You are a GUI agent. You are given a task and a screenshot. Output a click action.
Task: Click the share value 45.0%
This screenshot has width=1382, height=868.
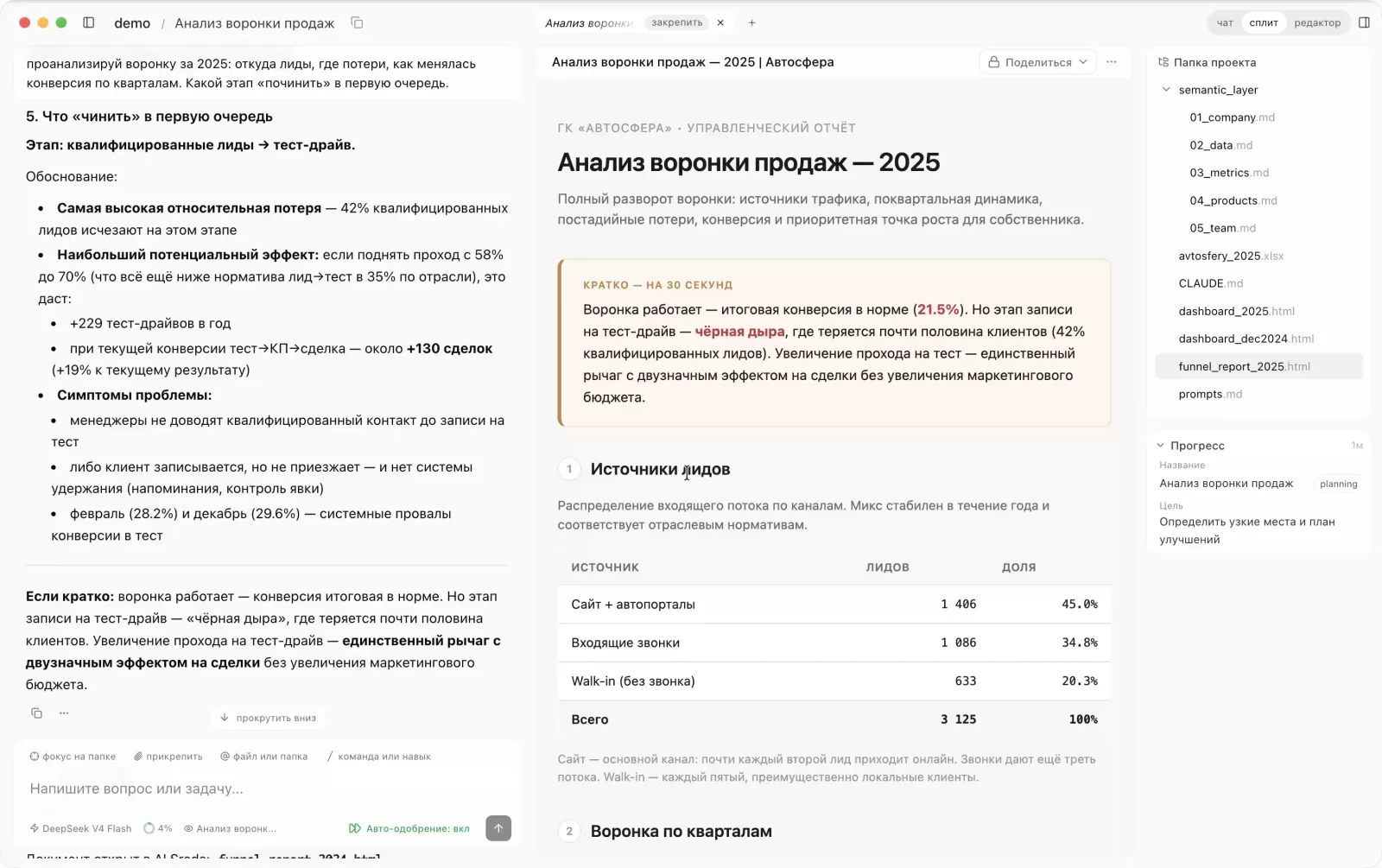point(1079,604)
